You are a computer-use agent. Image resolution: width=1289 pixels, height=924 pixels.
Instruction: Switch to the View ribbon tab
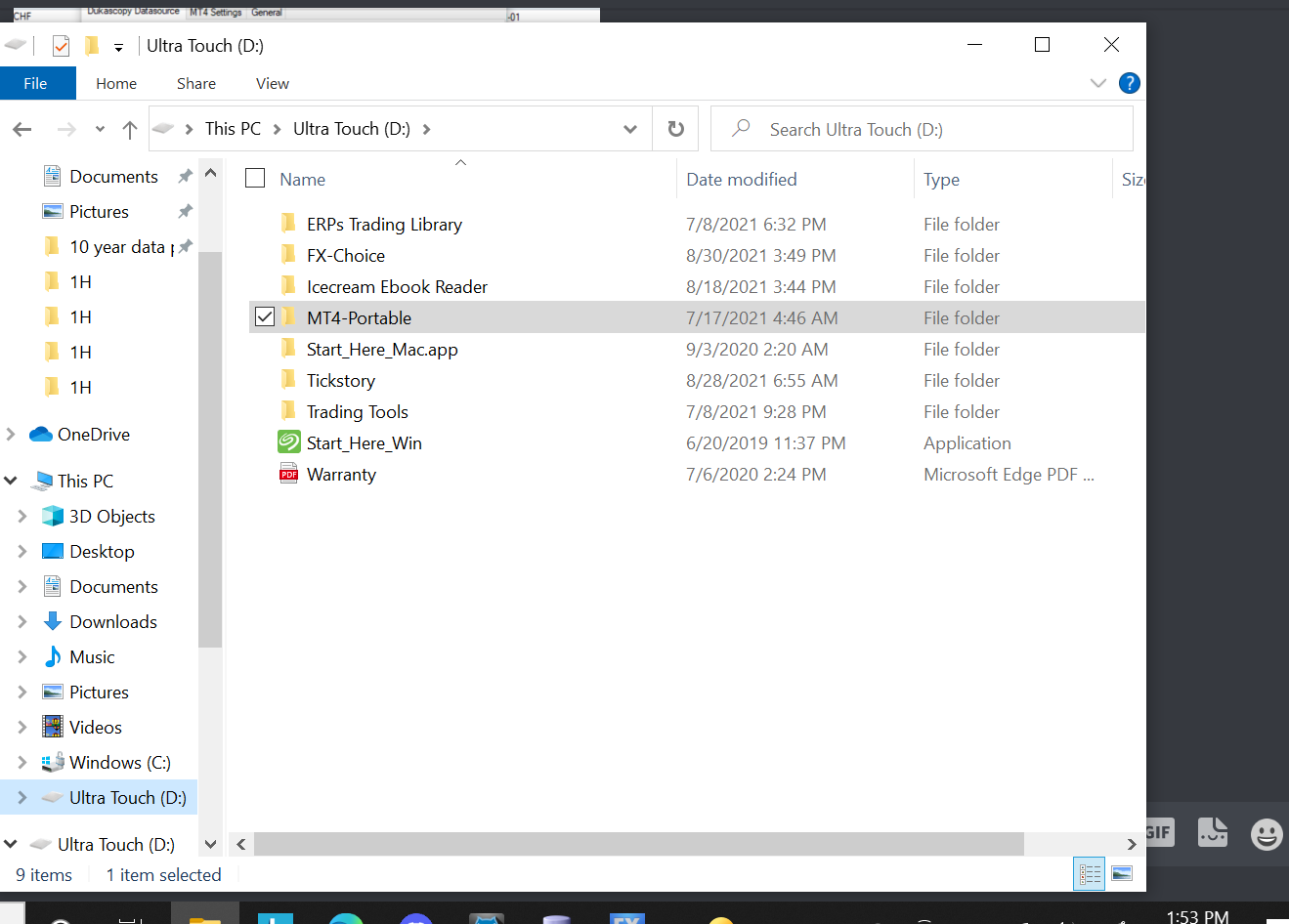pos(273,83)
